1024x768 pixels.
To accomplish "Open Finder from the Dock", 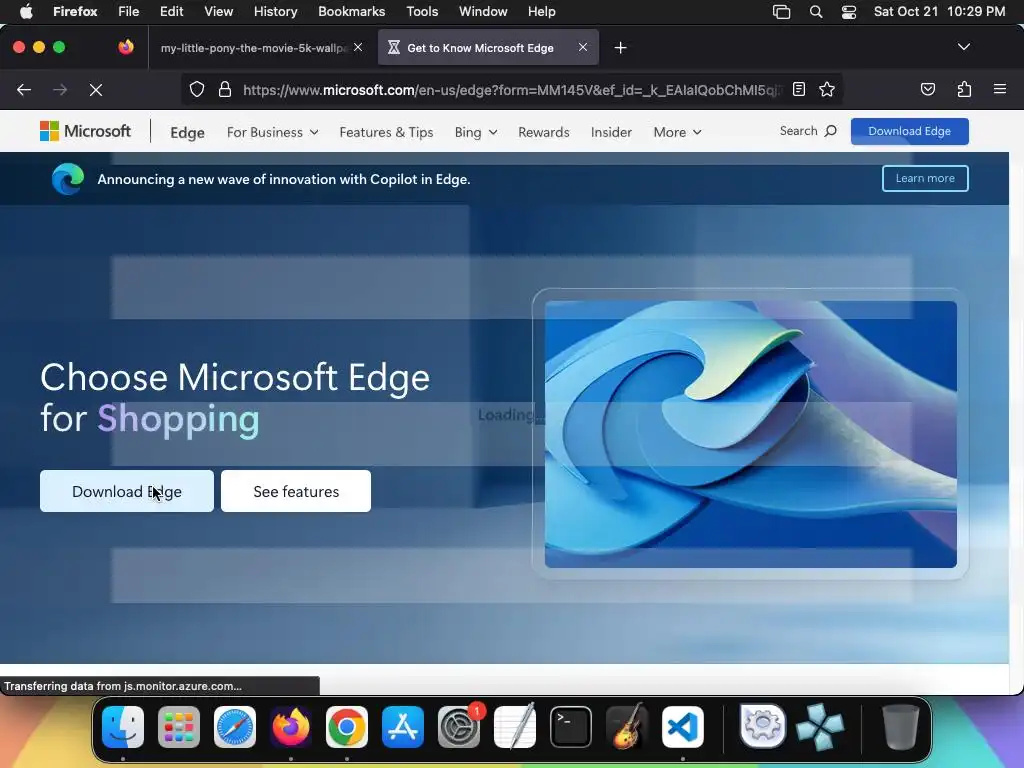I will click(x=123, y=726).
